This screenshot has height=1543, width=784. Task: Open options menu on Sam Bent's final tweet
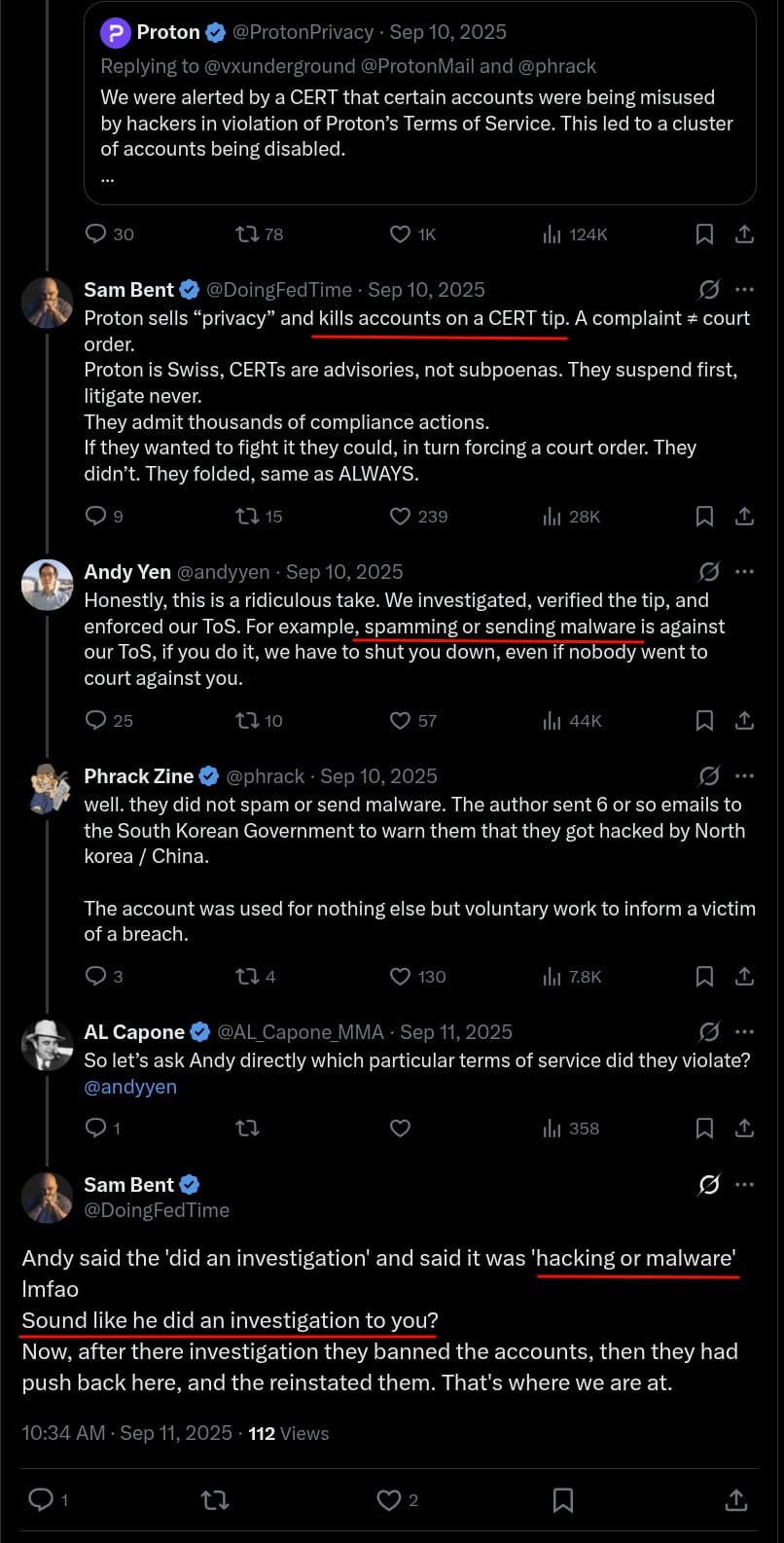point(745,1184)
